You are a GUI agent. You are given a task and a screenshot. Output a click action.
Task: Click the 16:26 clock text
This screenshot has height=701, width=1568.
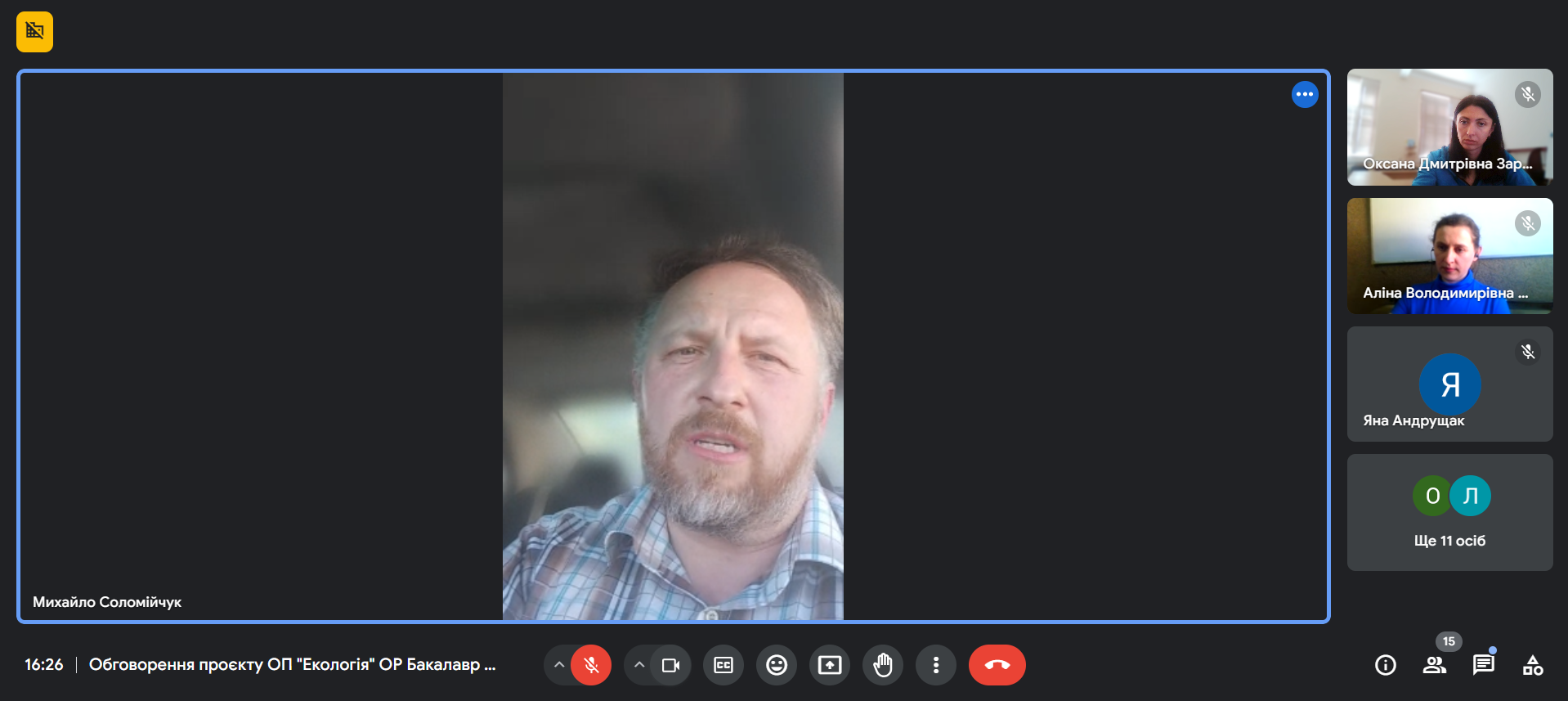pos(44,664)
